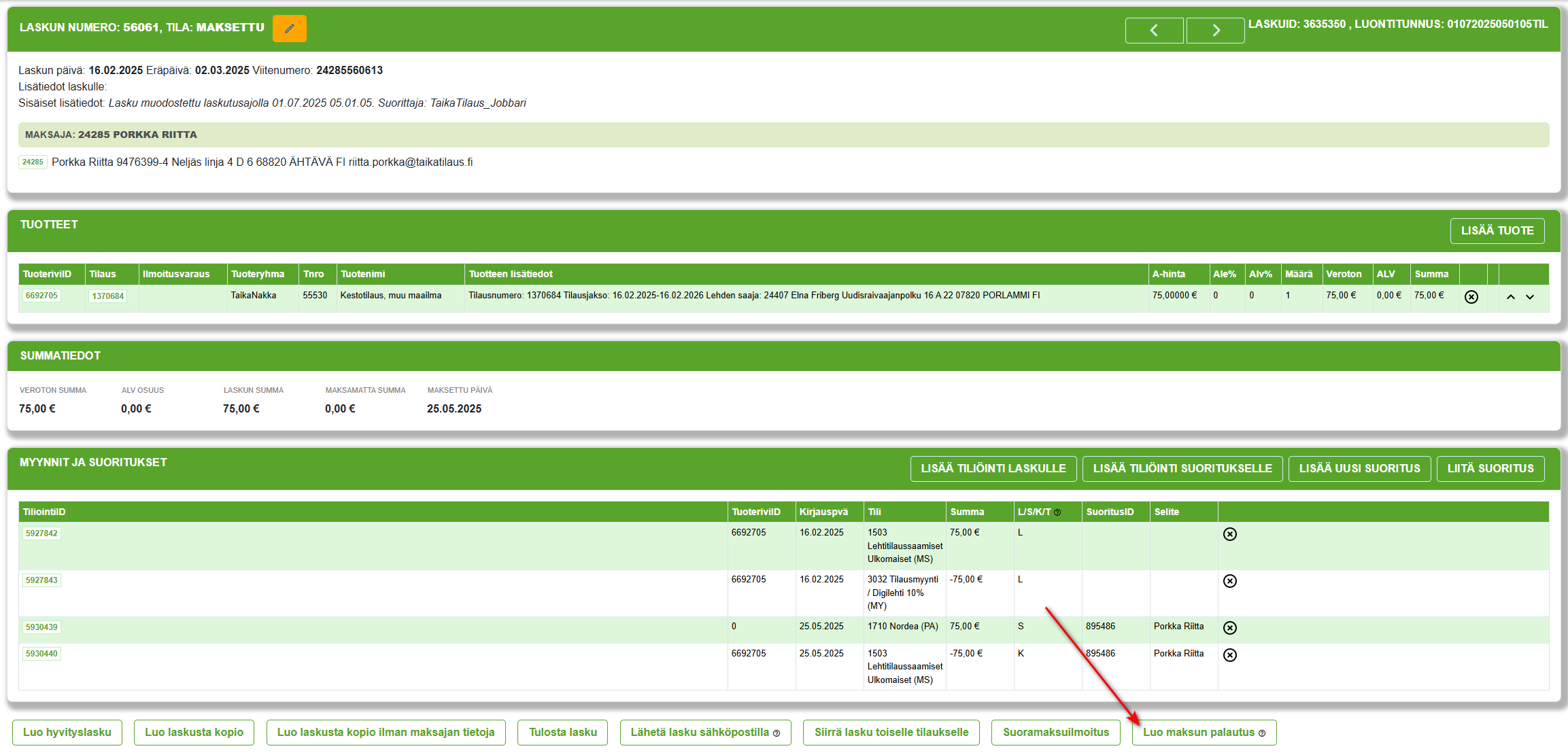The width and height of the screenshot is (1568, 755).
Task: Delete posting 5930440 with circled X
Action: coord(1229,655)
